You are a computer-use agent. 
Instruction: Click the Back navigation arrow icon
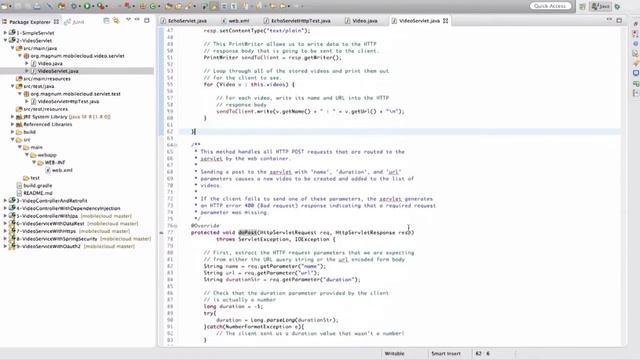coord(282,6)
